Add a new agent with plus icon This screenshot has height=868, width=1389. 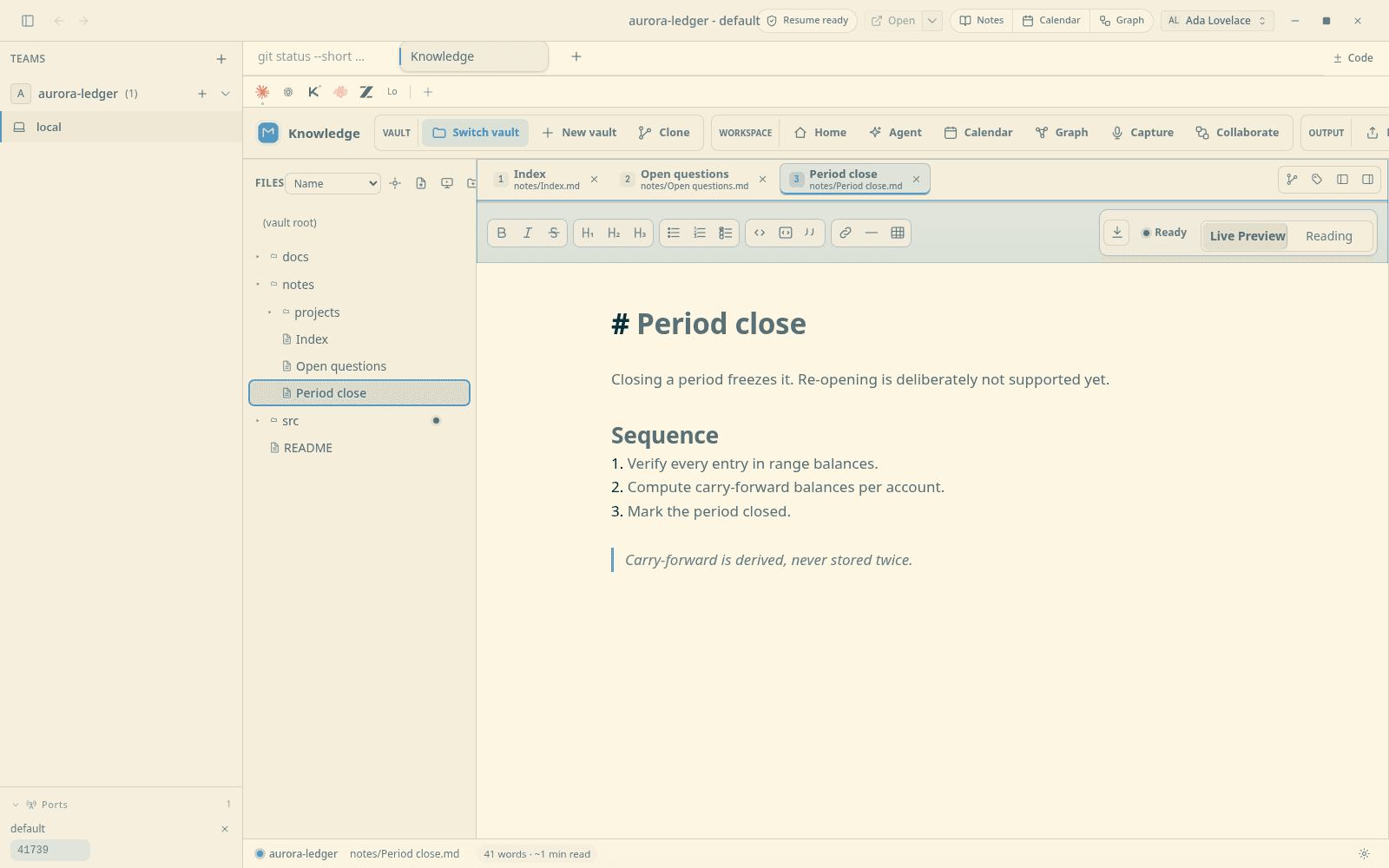pyautogui.click(x=428, y=92)
